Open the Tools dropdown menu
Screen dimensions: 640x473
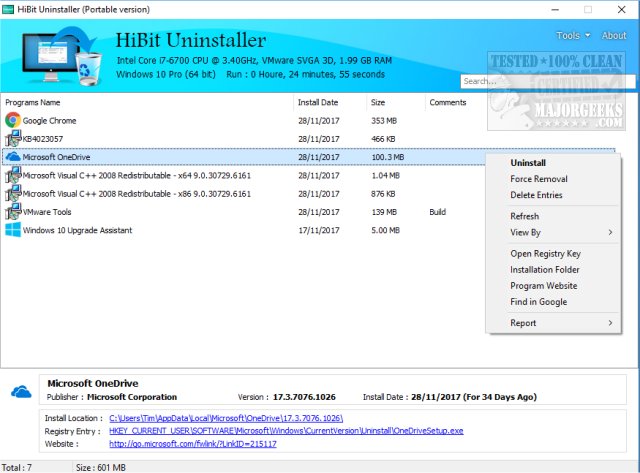(573, 36)
